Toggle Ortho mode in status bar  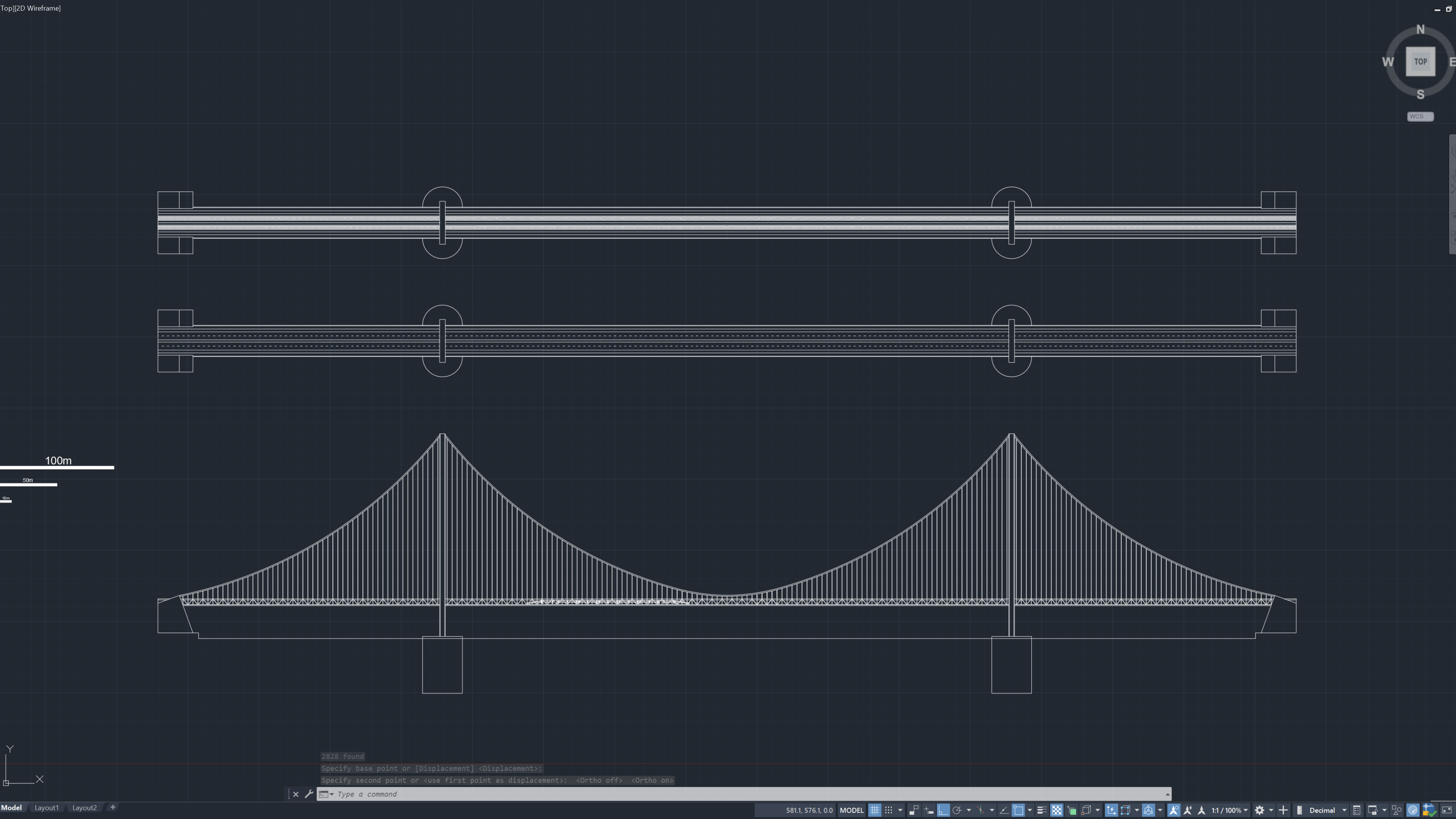point(943,810)
